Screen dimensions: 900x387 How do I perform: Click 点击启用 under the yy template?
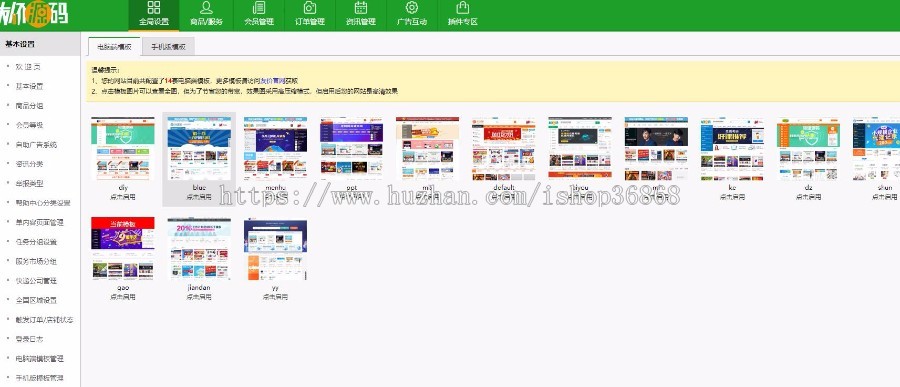click(x=275, y=297)
